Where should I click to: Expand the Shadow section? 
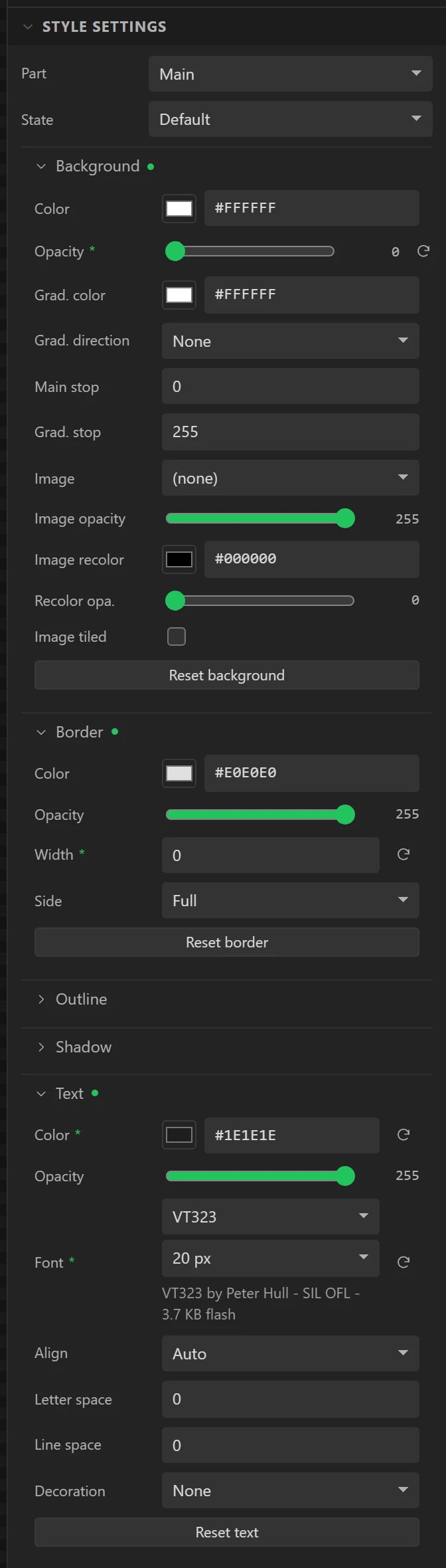41,1047
